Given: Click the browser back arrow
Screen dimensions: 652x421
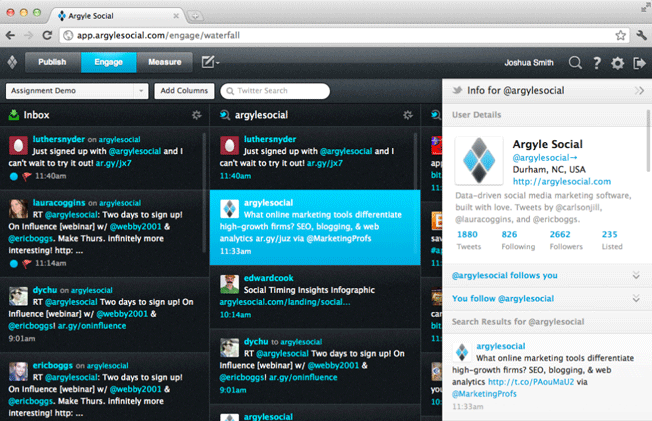Looking at the screenshot, I should pyautogui.click(x=10, y=35).
